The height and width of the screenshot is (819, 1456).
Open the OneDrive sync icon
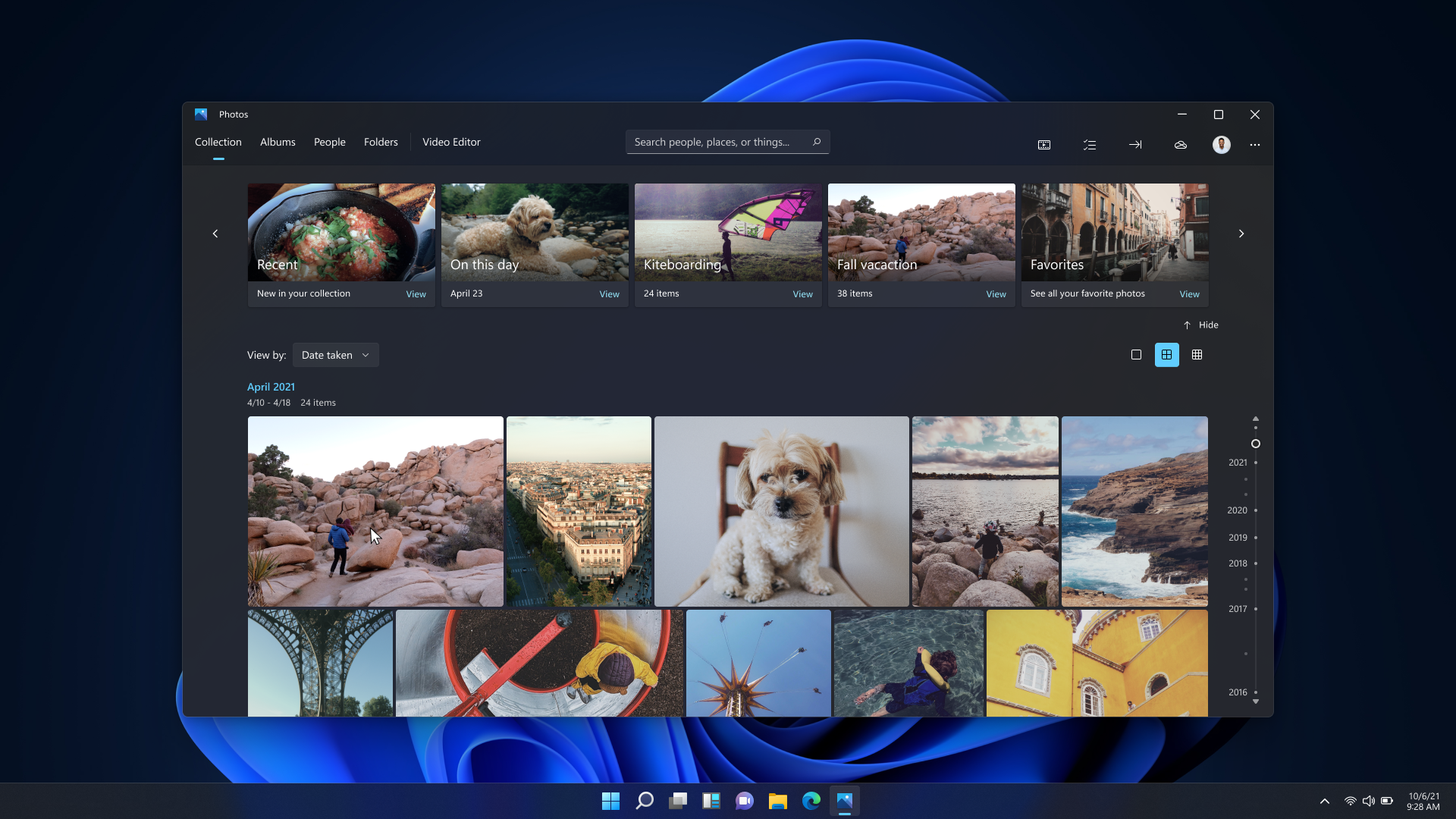pyautogui.click(x=1180, y=144)
